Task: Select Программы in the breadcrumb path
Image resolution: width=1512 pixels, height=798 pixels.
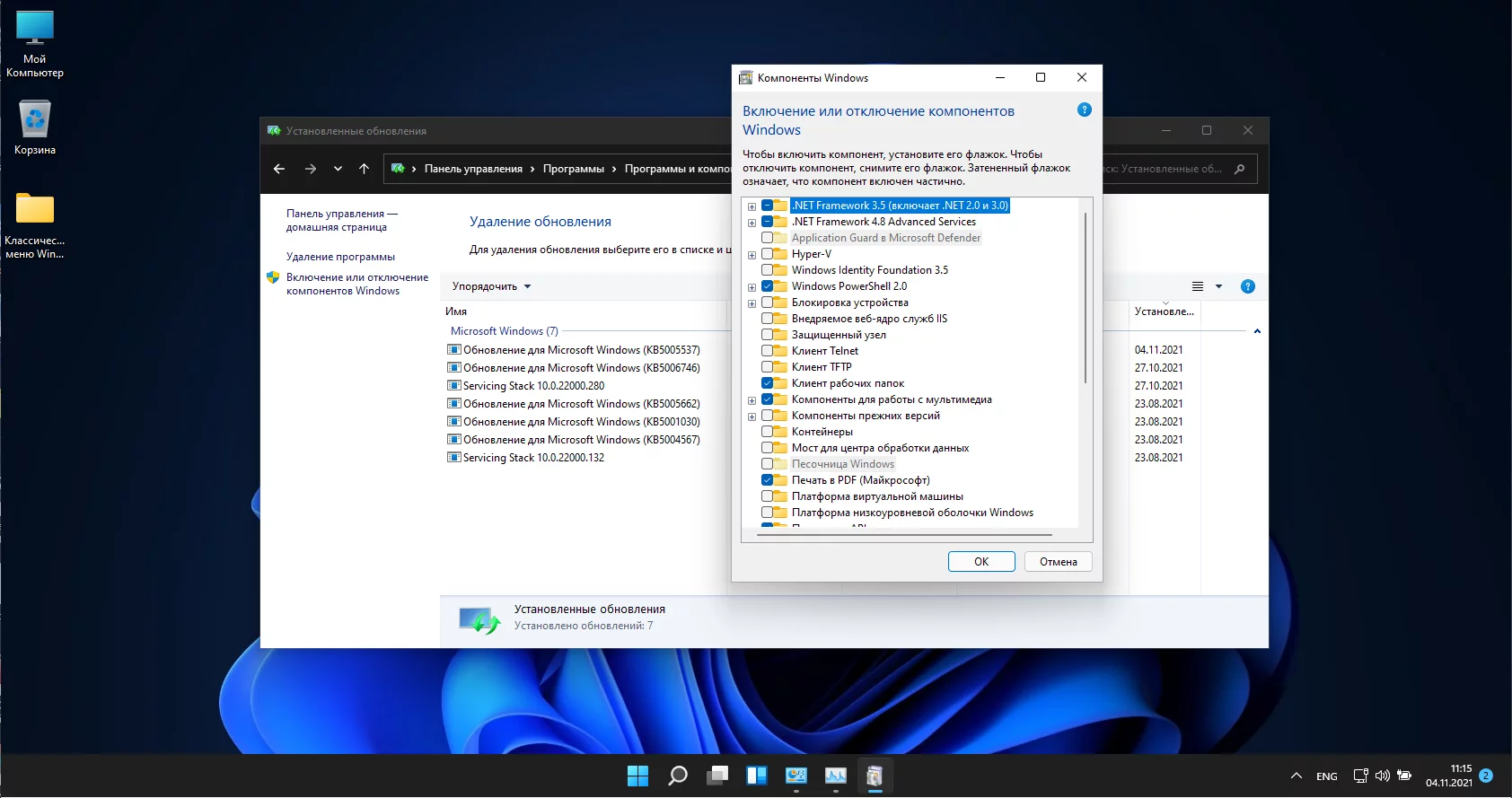Action: [x=573, y=169]
